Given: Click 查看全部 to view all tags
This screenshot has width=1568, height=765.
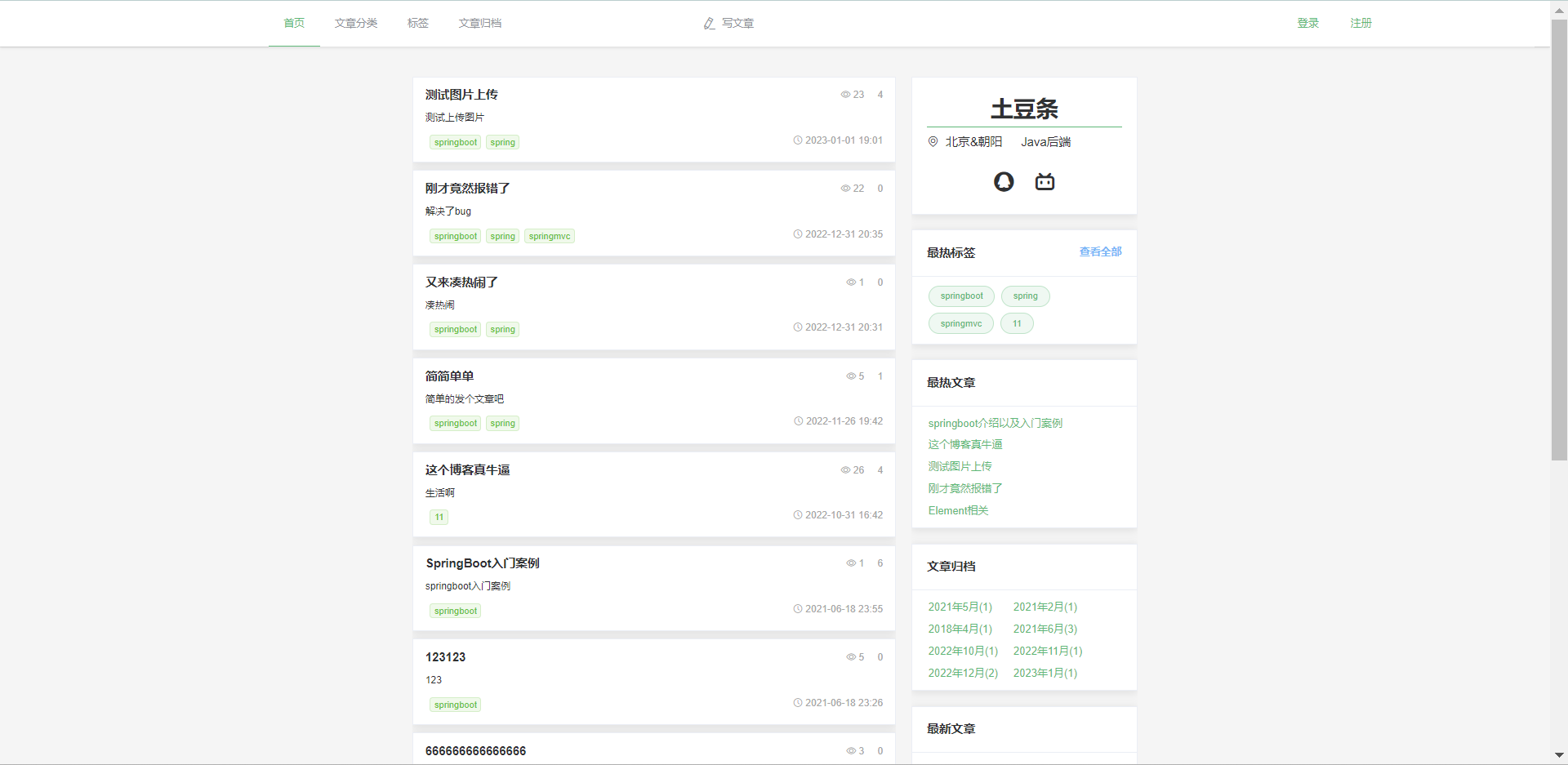Looking at the screenshot, I should [x=1101, y=252].
